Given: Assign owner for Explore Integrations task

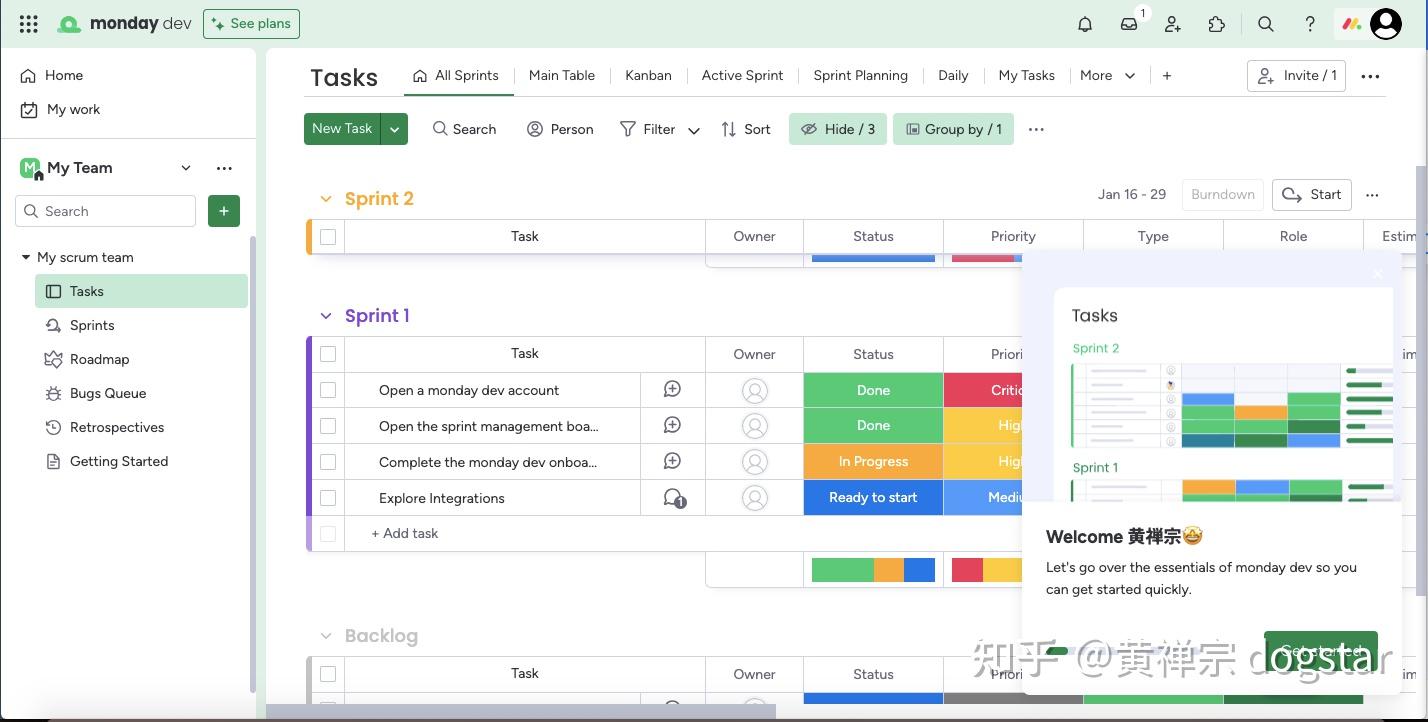Looking at the screenshot, I should pyautogui.click(x=755, y=498).
